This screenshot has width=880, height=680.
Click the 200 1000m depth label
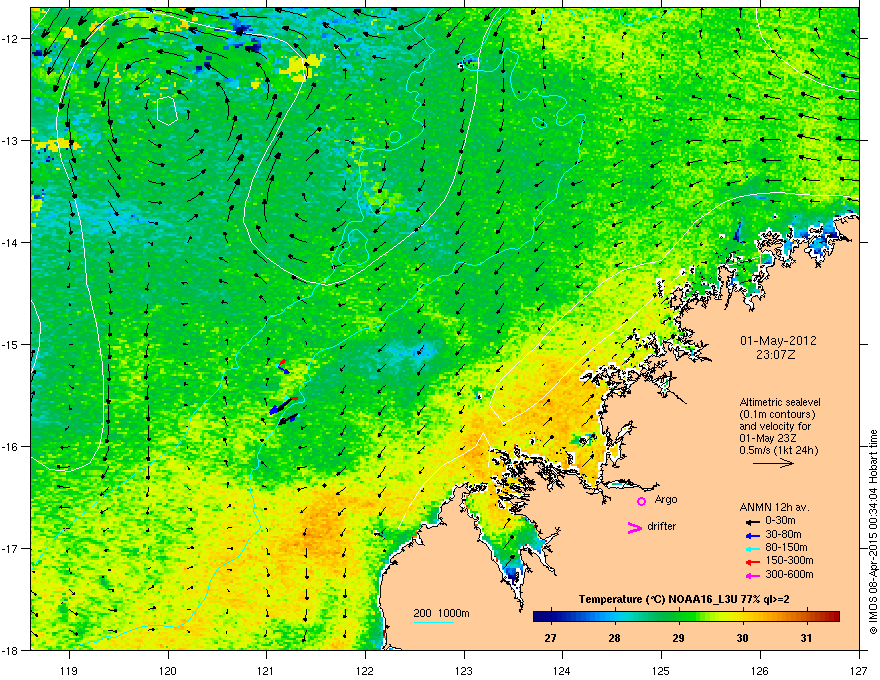[x=441, y=613]
